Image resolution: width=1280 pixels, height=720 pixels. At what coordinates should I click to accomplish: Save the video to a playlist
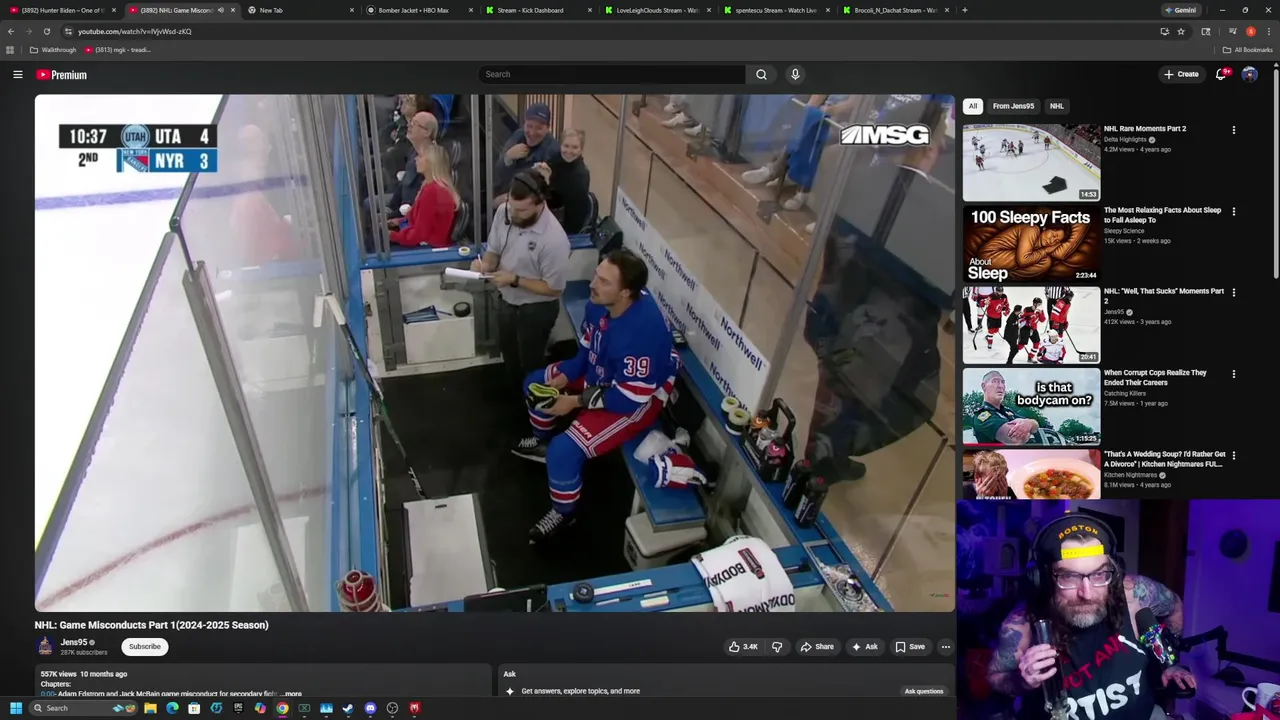pyautogui.click(x=909, y=647)
